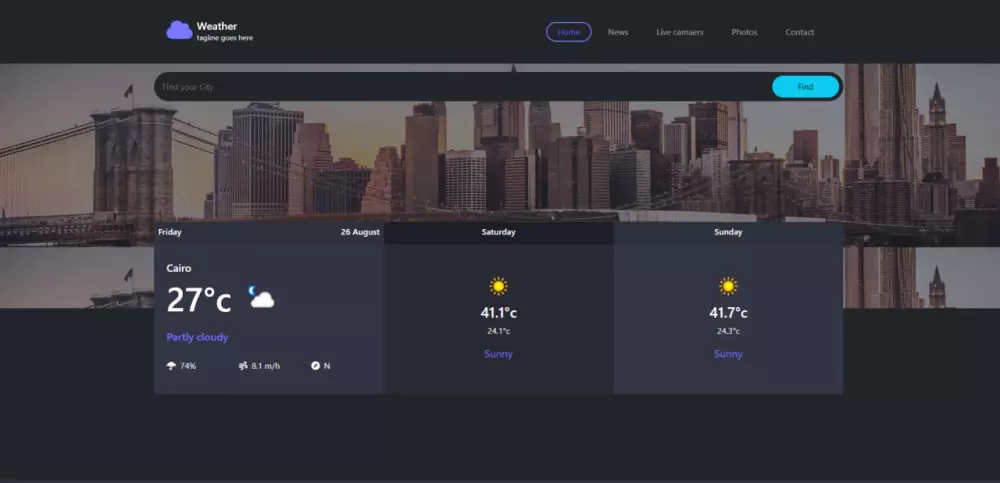Open the News page
The width and height of the screenshot is (1000, 483).
point(618,32)
